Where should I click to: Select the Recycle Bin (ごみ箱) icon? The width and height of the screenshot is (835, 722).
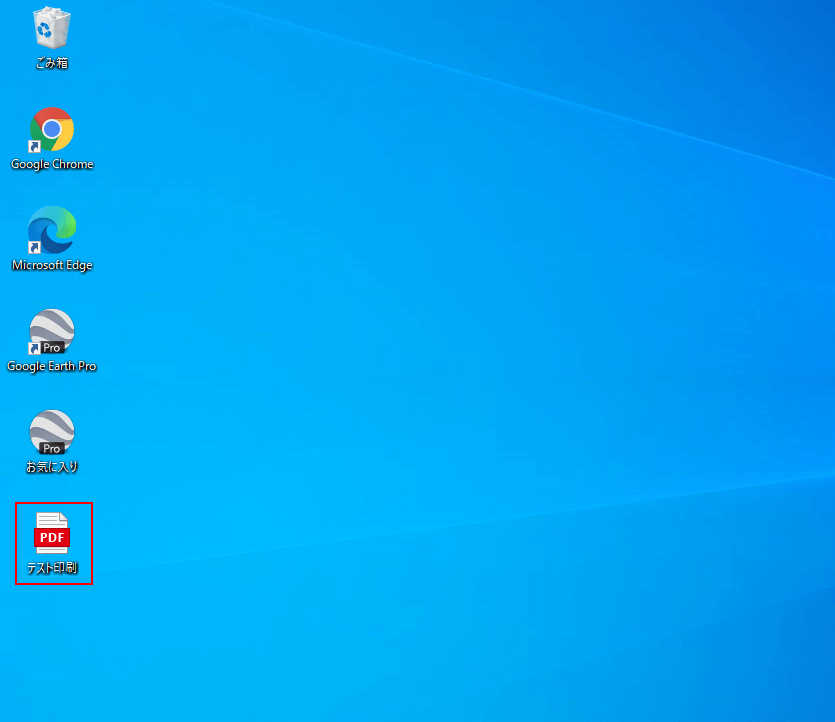point(52,28)
